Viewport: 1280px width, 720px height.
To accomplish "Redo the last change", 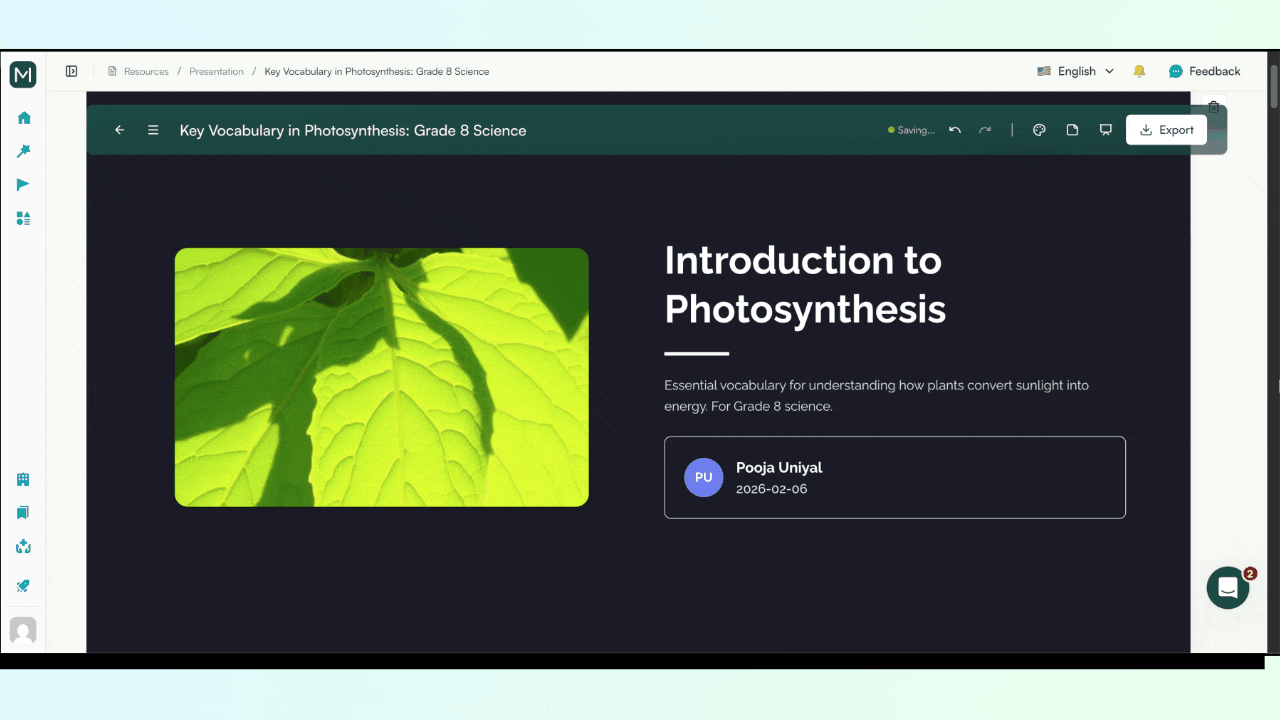I will point(985,129).
